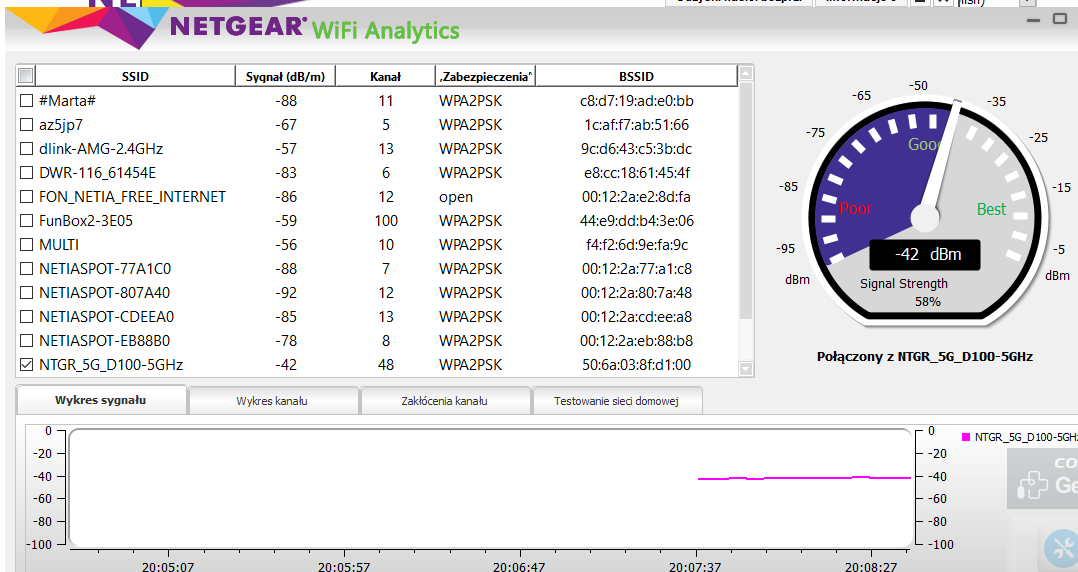Switch to the Wykres kanału tab
Screen dimensions: 1078x572
[272, 401]
